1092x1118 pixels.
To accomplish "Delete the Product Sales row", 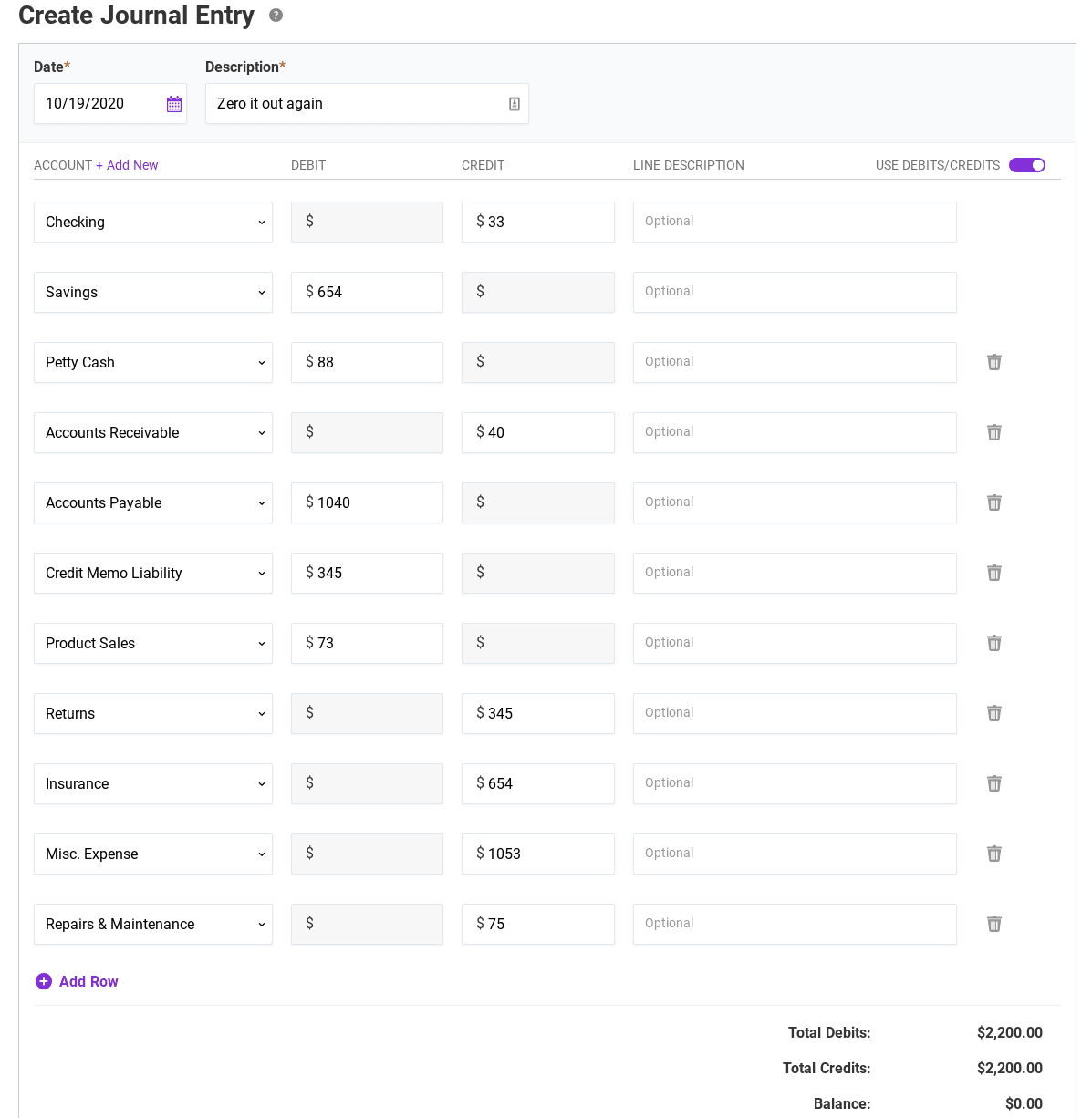I will 994,643.
